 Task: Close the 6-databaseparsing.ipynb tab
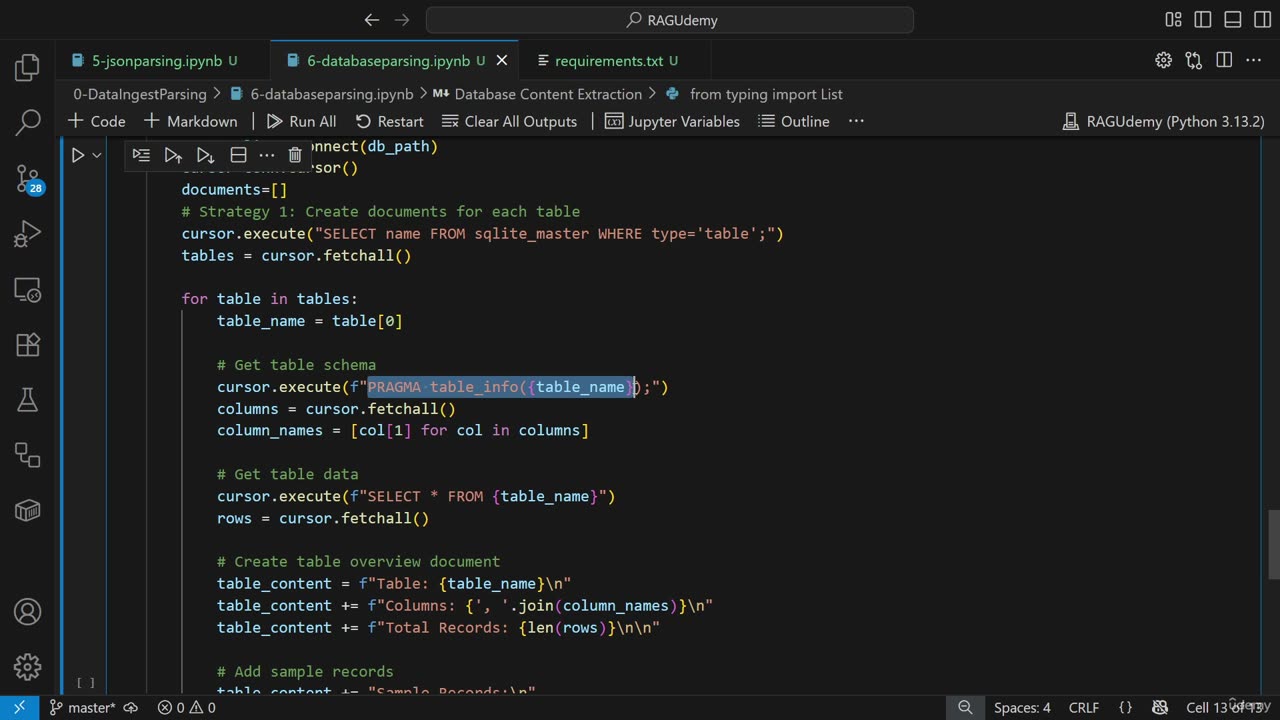[x=502, y=61]
